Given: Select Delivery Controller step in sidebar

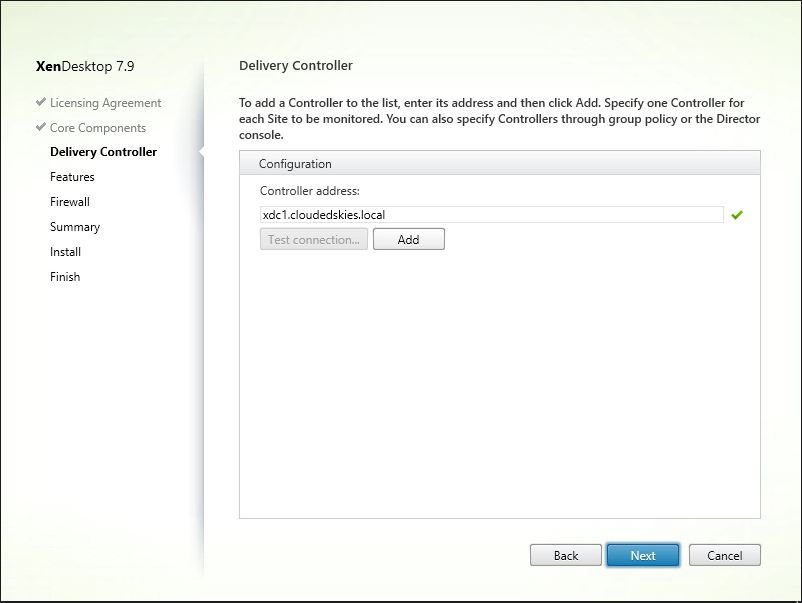Looking at the screenshot, I should [x=103, y=152].
